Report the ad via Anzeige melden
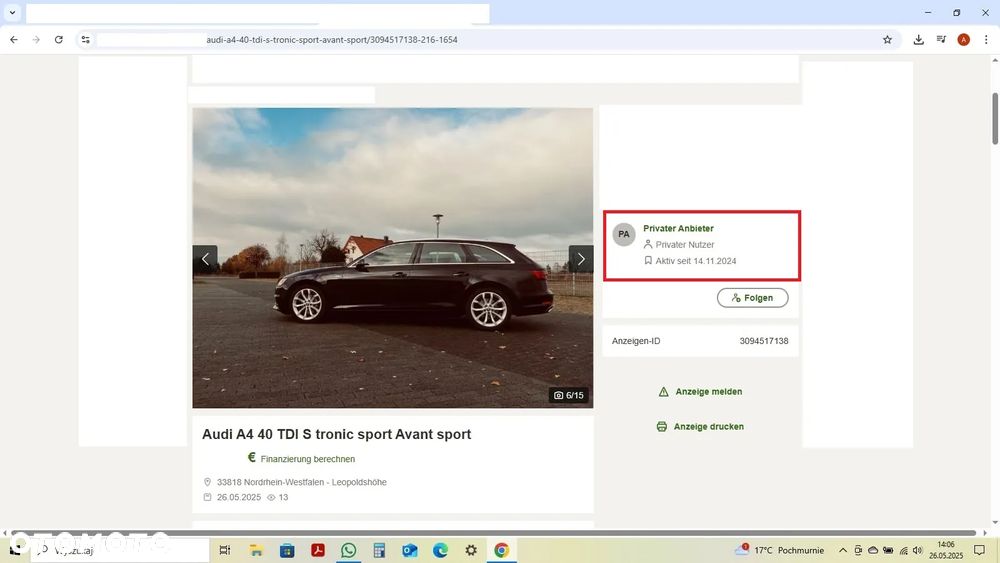This screenshot has width=1000, height=563. (700, 391)
